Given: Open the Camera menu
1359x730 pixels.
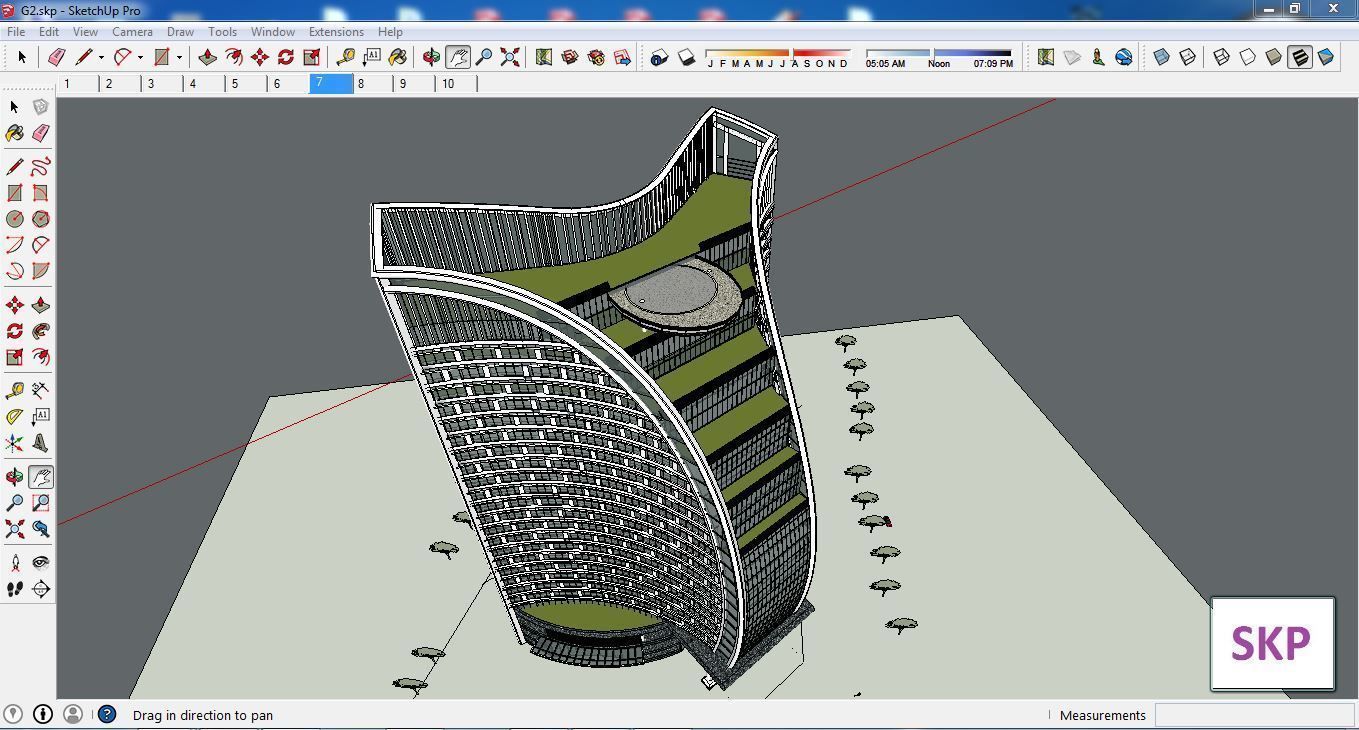Looking at the screenshot, I should (132, 31).
